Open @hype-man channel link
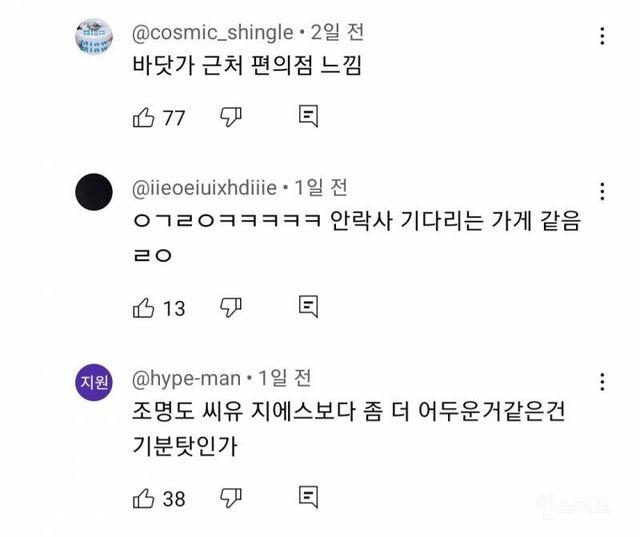This screenshot has height=537, width=640. point(186,378)
